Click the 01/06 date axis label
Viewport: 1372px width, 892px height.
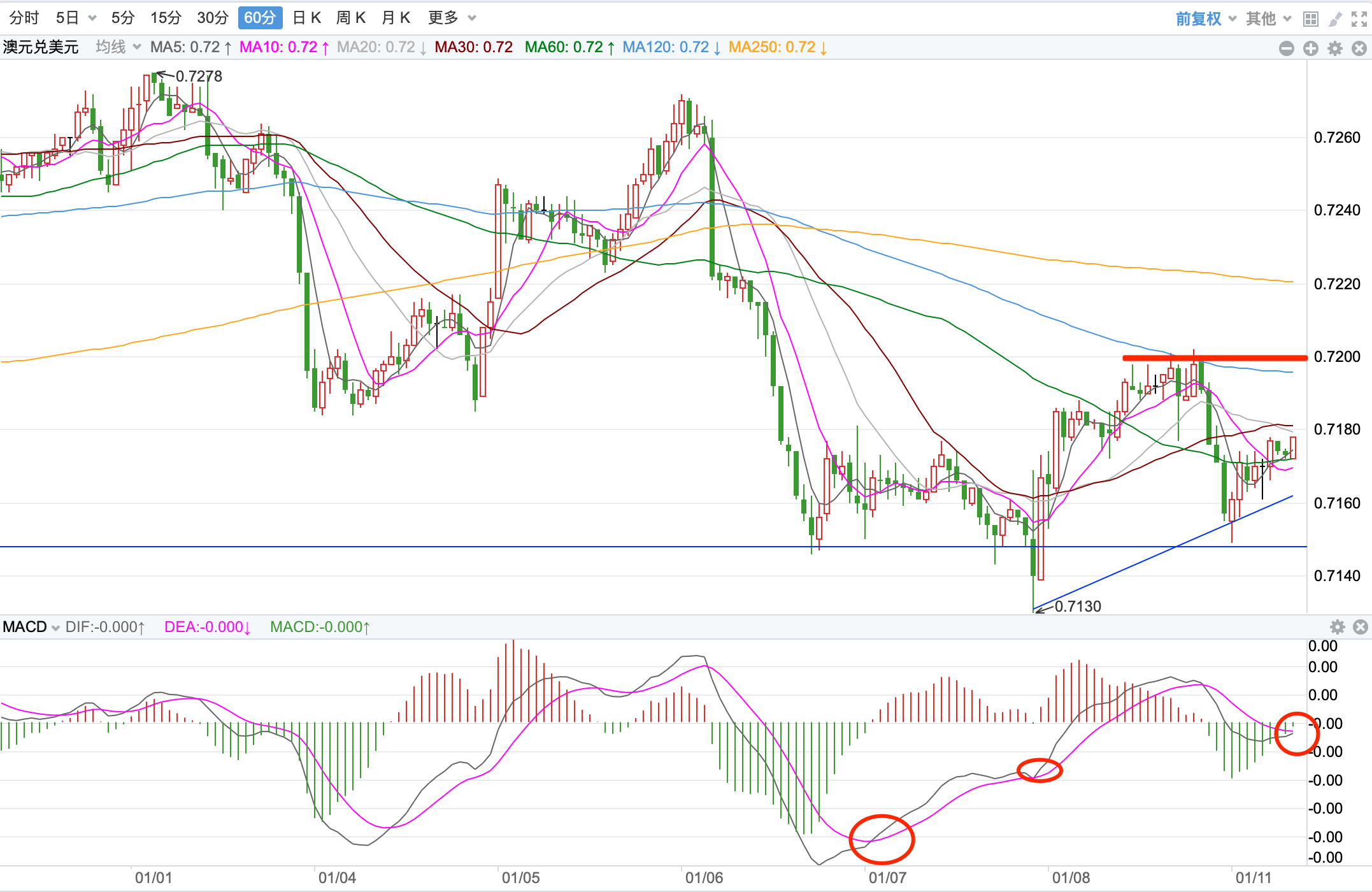[704, 878]
